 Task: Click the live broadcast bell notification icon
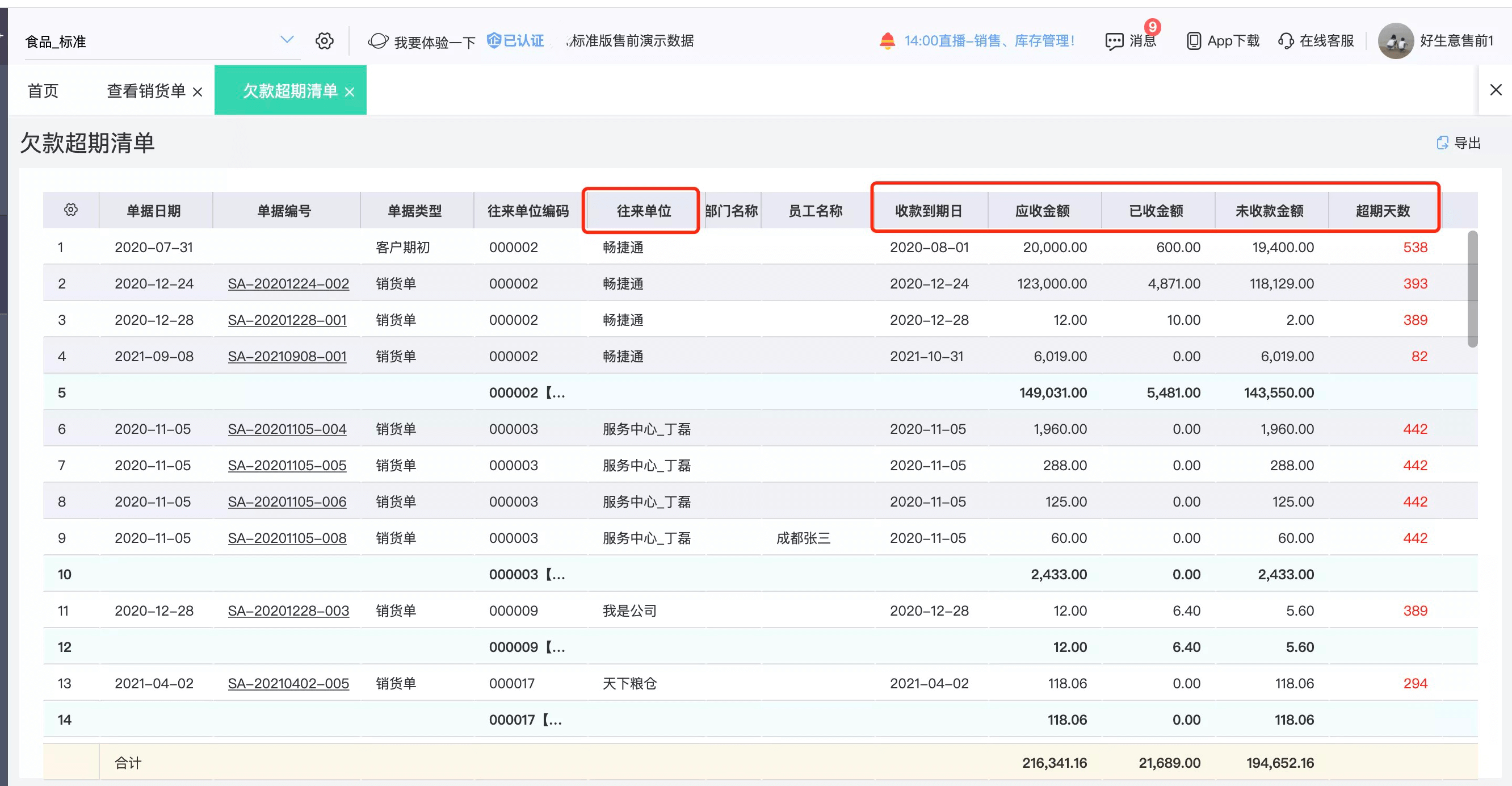point(887,40)
